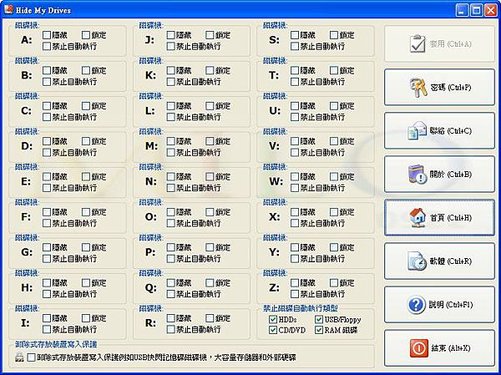Click the envelope contact icon (Ctrl+C)
The image size is (501, 375).
[x=418, y=131]
